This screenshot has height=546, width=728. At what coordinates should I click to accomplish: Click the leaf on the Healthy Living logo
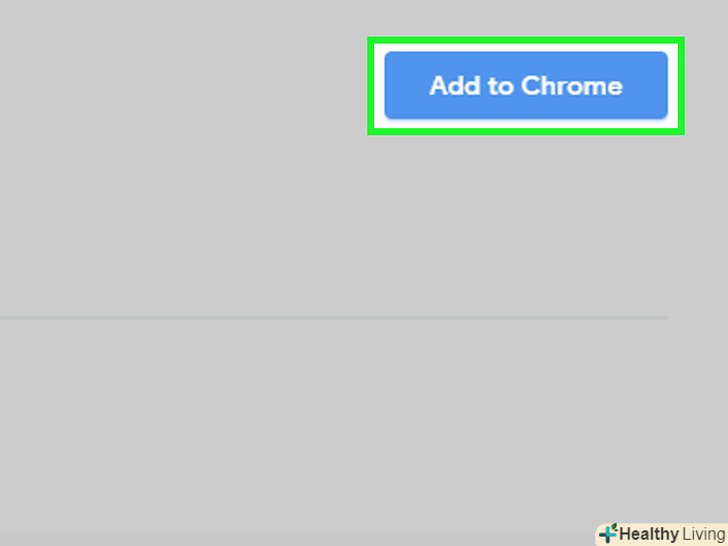614,527
